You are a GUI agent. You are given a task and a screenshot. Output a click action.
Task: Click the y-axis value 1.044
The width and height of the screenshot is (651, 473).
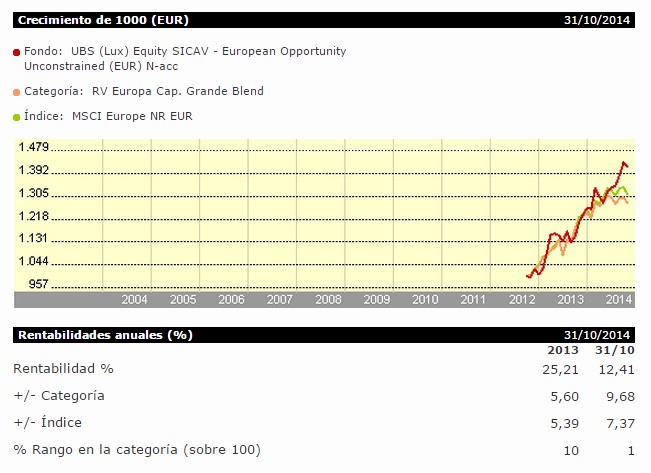pos(34,261)
